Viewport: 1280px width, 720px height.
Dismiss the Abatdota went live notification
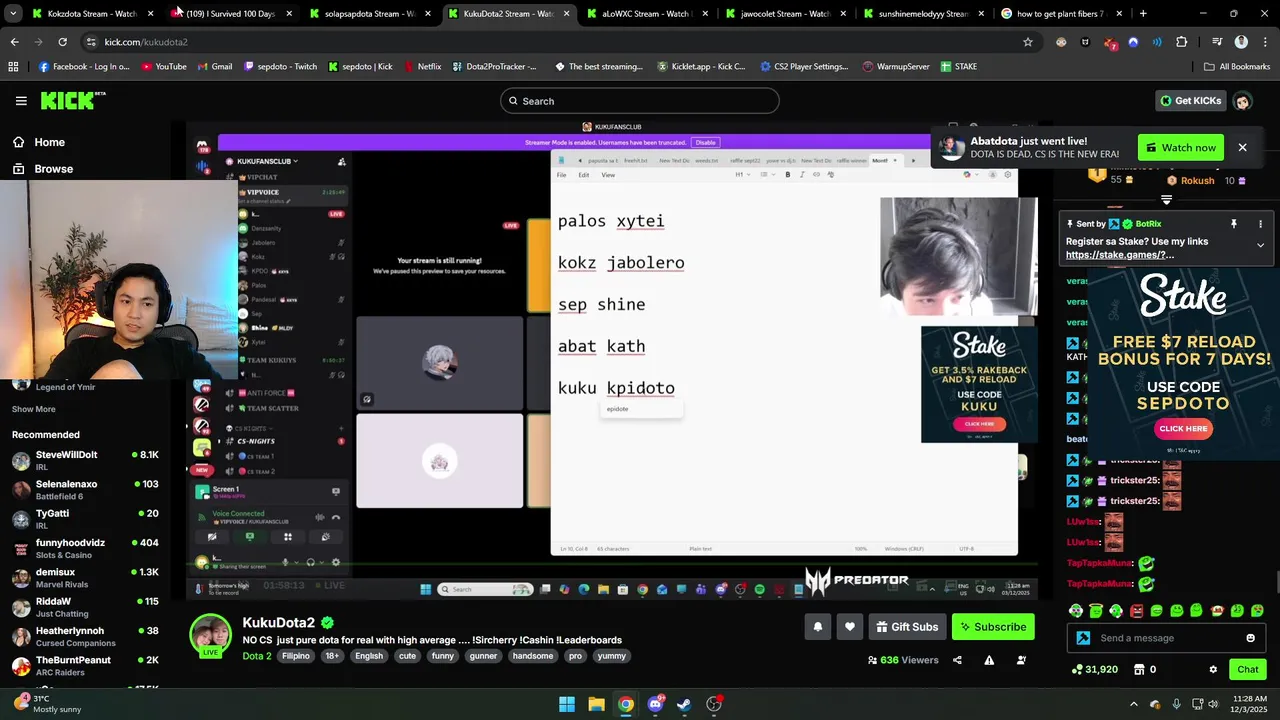pos(1242,147)
